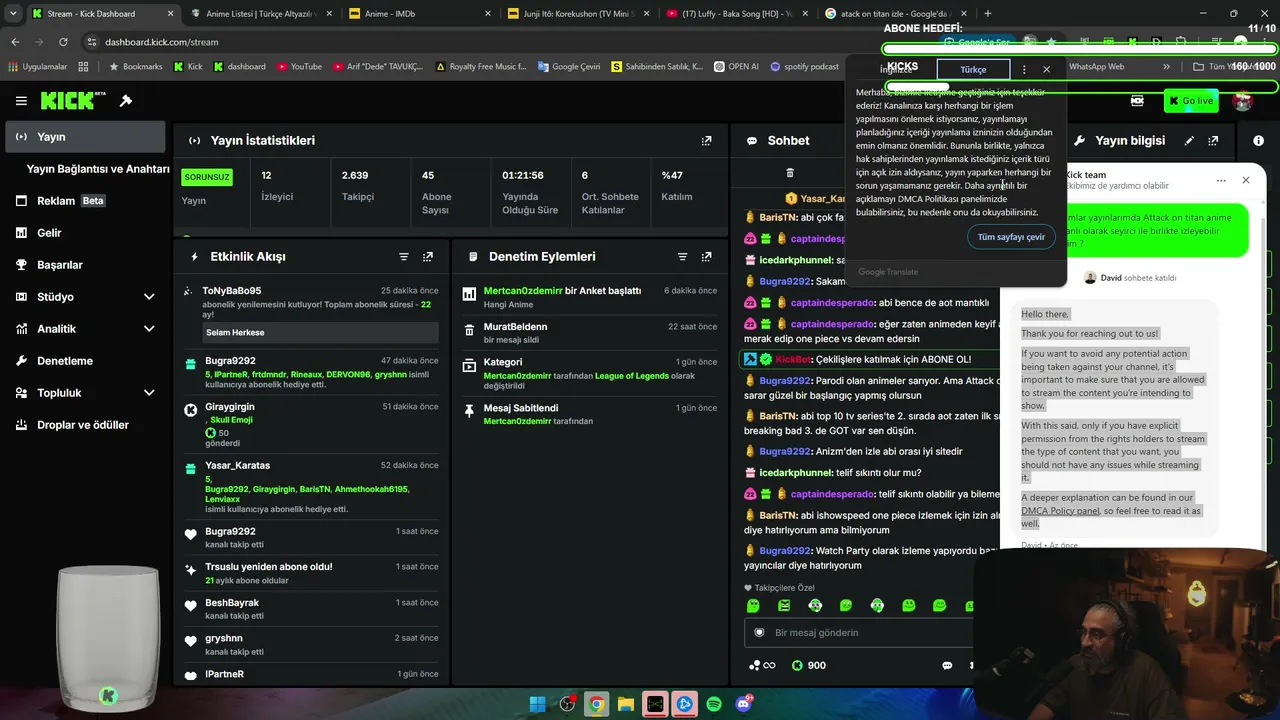Open the Gelir sidebar page
The height and width of the screenshot is (720, 1280).
[x=85, y=233]
